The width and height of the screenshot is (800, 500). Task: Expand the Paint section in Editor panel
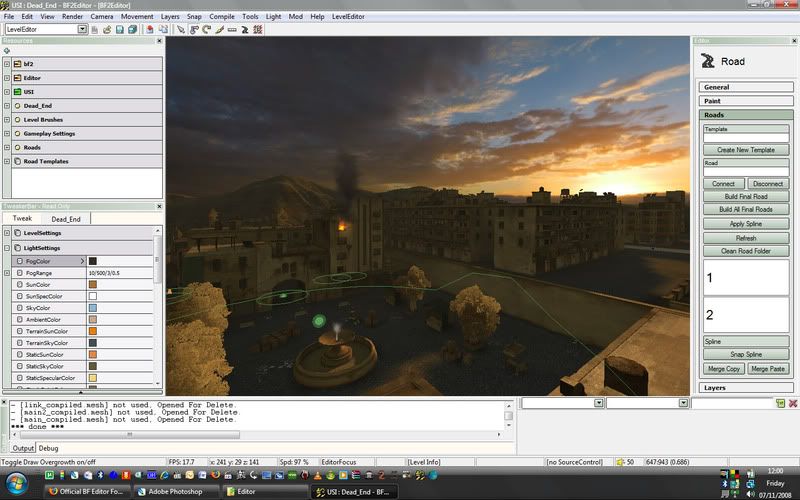745,101
